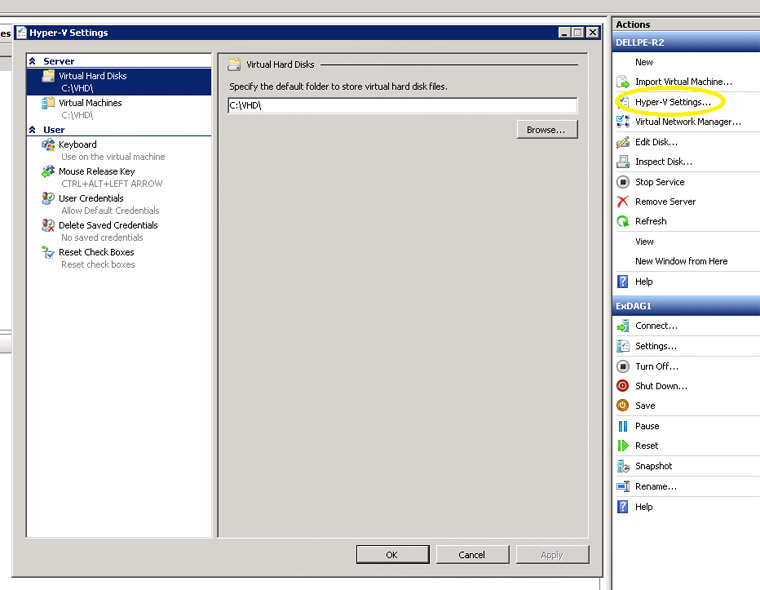Click the Connect icon for ExDAG1

pos(623,326)
